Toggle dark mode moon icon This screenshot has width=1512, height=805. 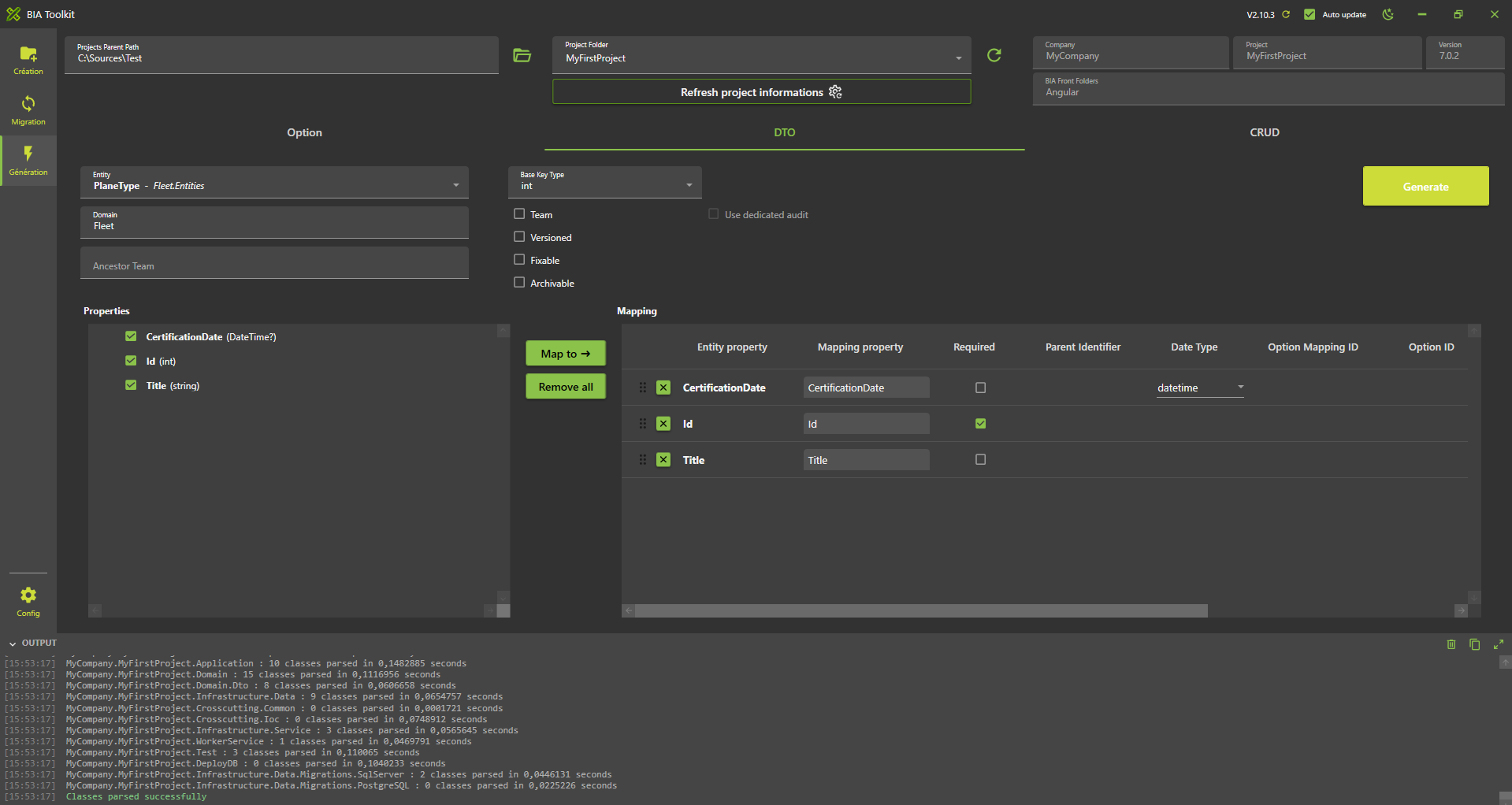pos(1388,14)
